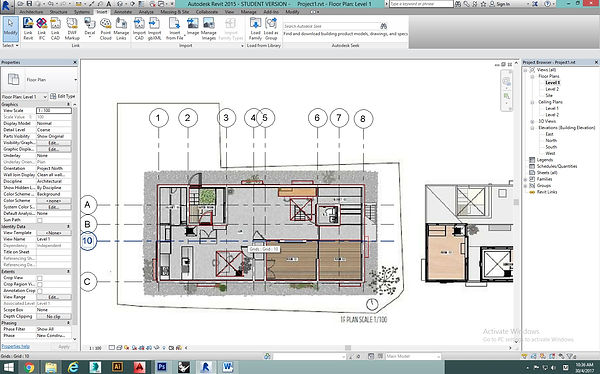Screen dimensions: 600x374
Task: Expand the Families node in Project Browser
Action: tap(526, 179)
